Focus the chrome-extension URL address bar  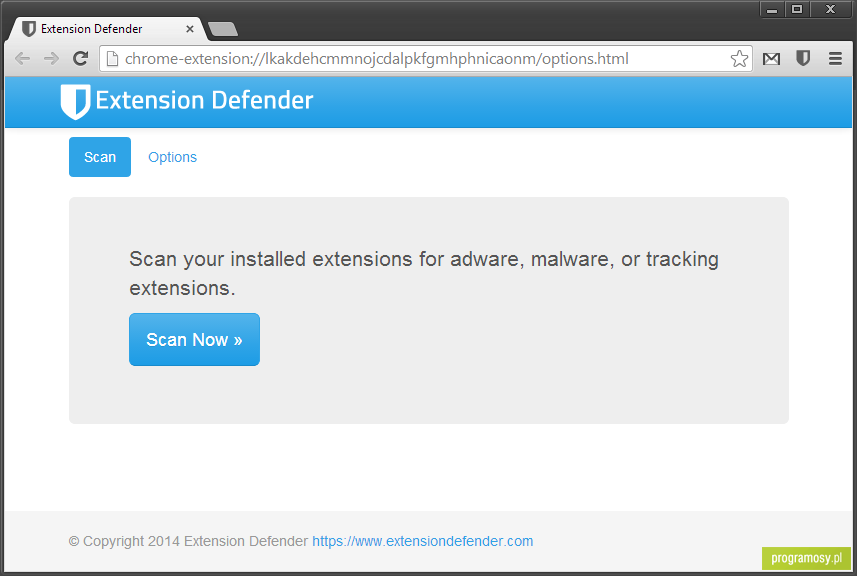pos(426,58)
